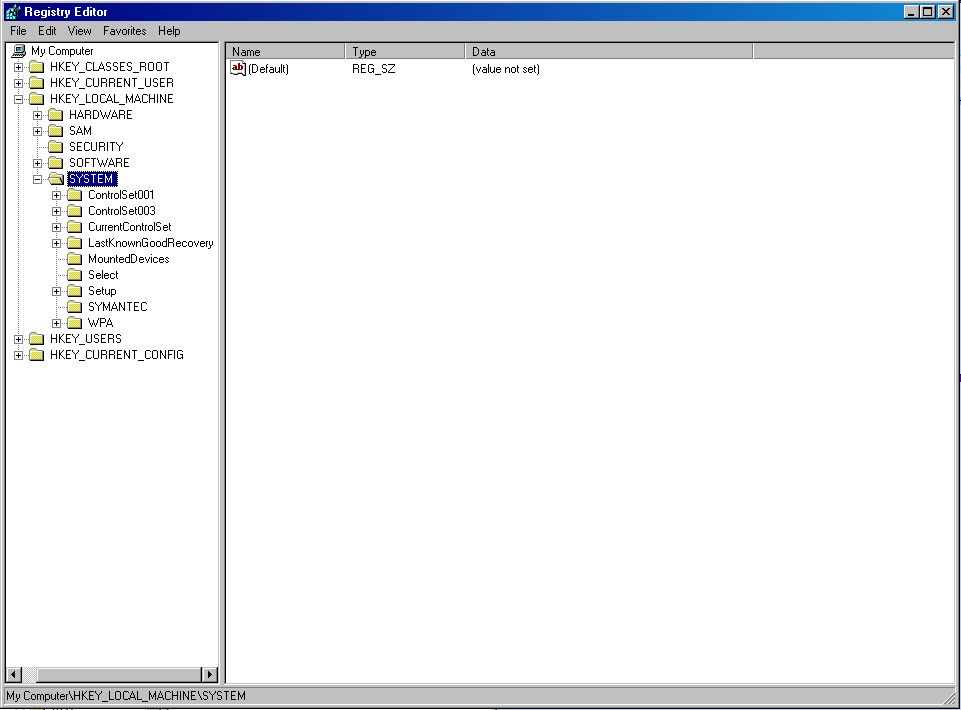Click the Select key folder icon
Viewport: 961px width, 710px height.
pyautogui.click(x=75, y=275)
